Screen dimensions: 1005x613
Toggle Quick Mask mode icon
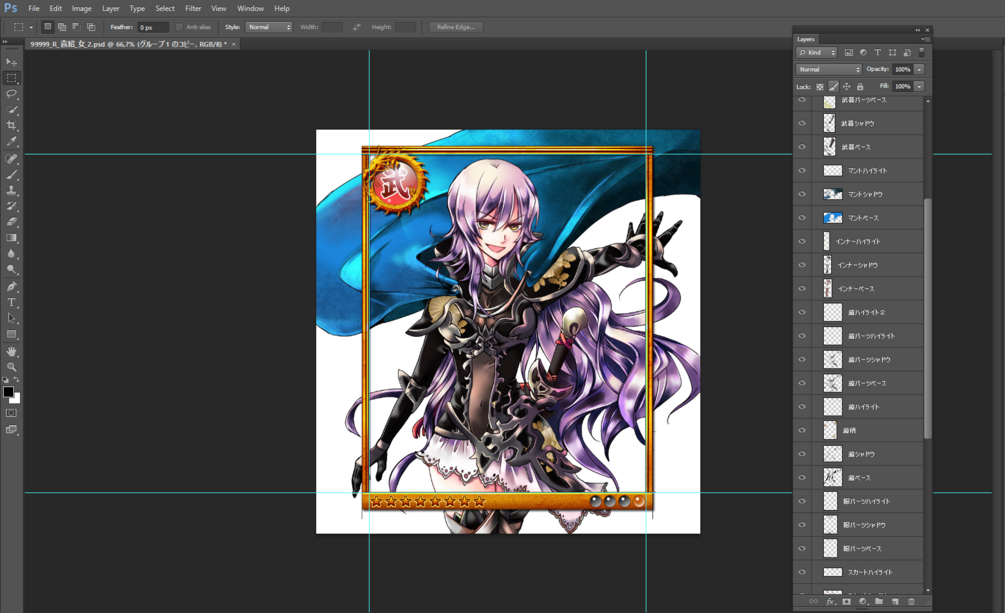coord(12,413)
